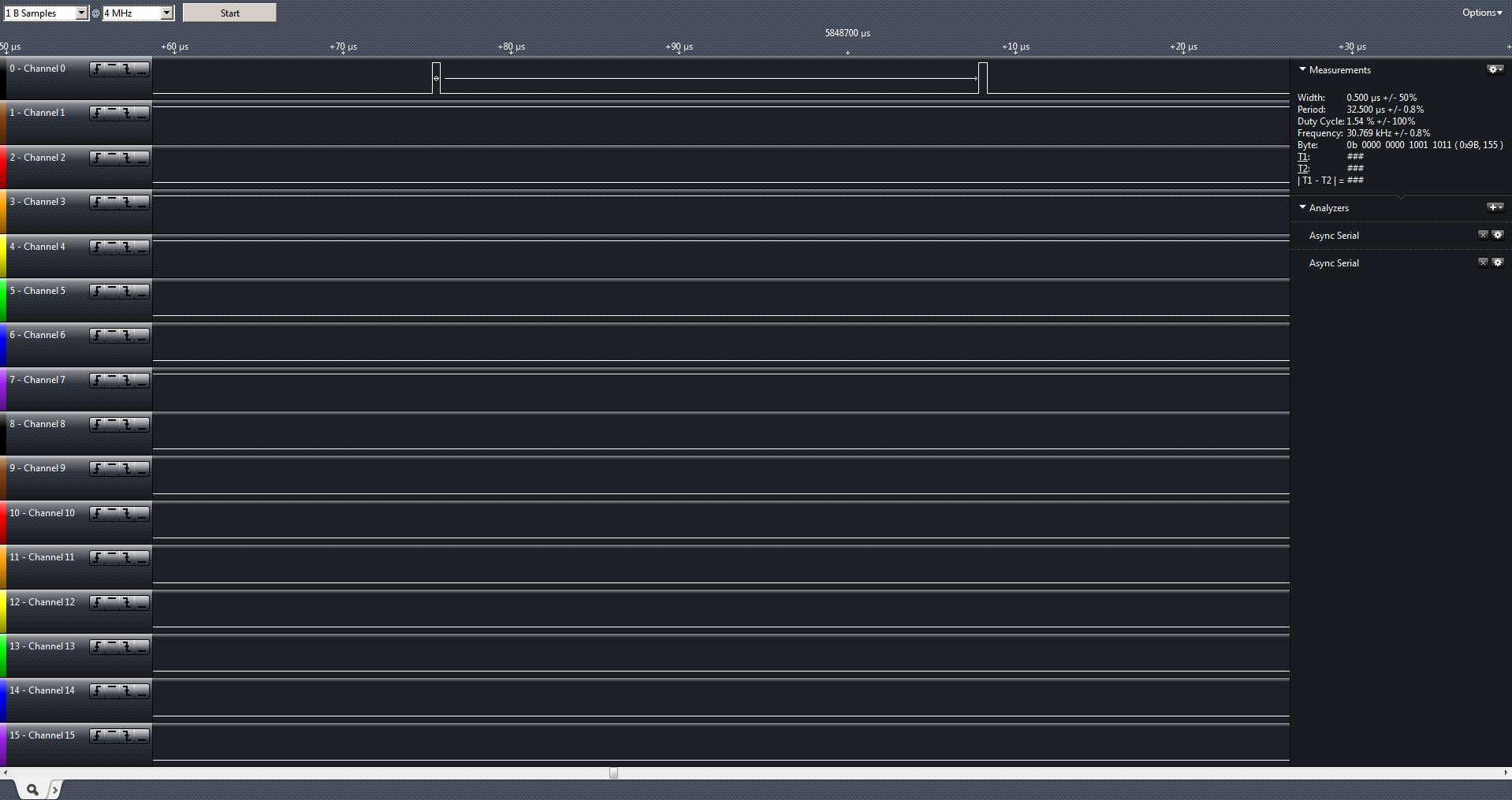Select the 7 - Channel 7 label
This screenshot has width=1512, height=800.
coord(37,380)
